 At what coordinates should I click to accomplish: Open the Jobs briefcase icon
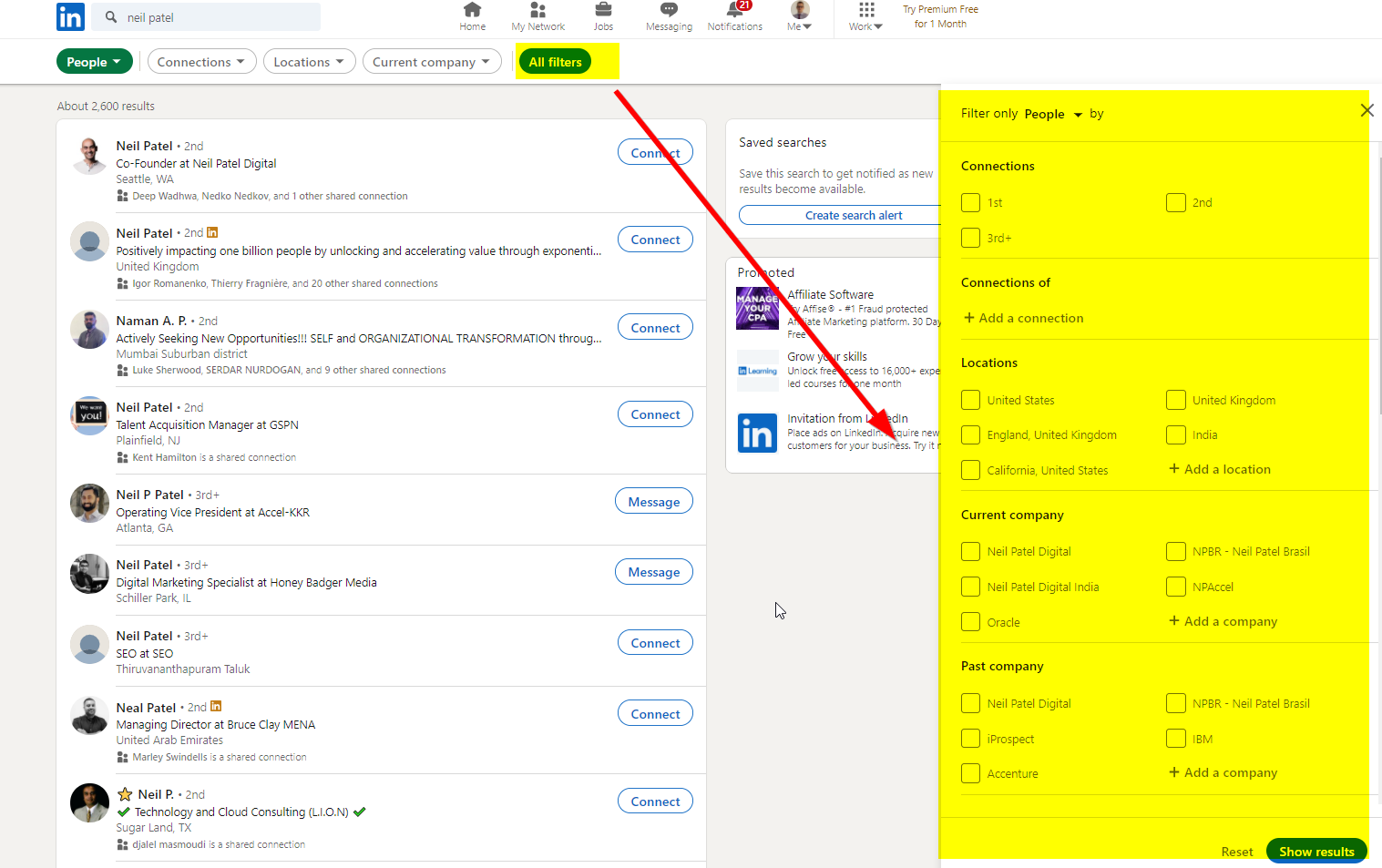(603, 10)
